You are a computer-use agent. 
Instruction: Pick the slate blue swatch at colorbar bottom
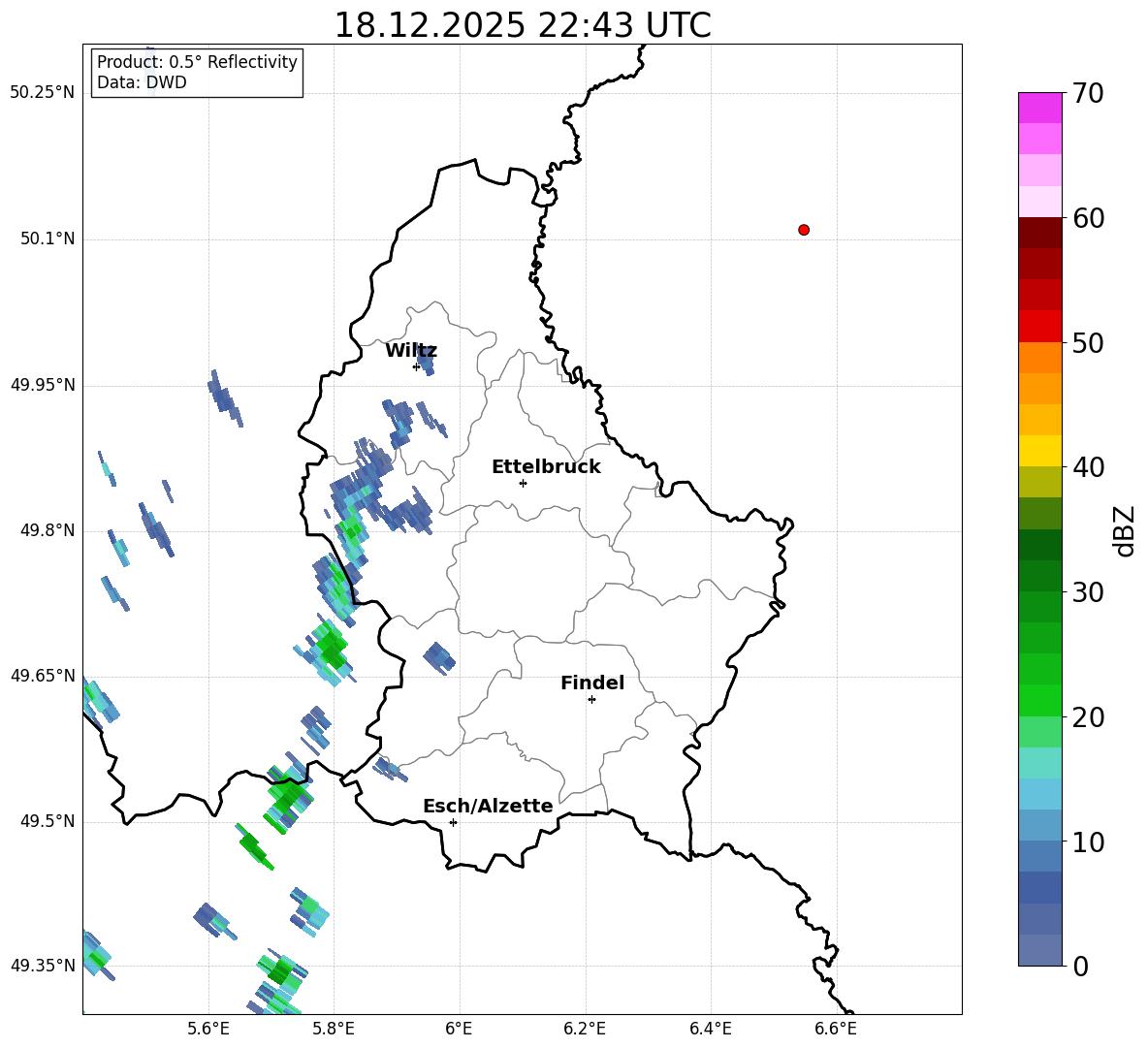(1039, 950)
